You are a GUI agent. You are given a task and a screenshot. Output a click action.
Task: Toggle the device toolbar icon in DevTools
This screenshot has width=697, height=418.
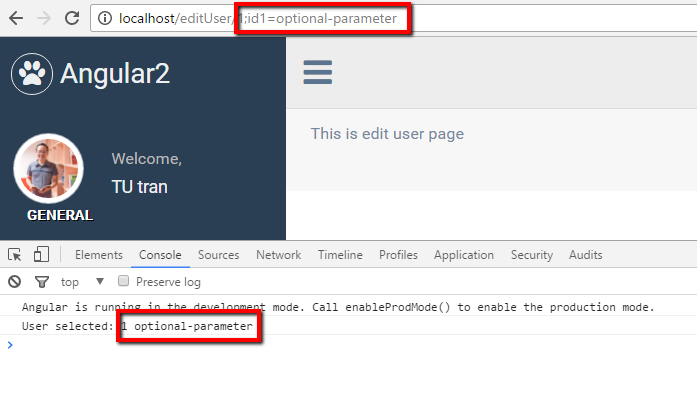[41, 255]
